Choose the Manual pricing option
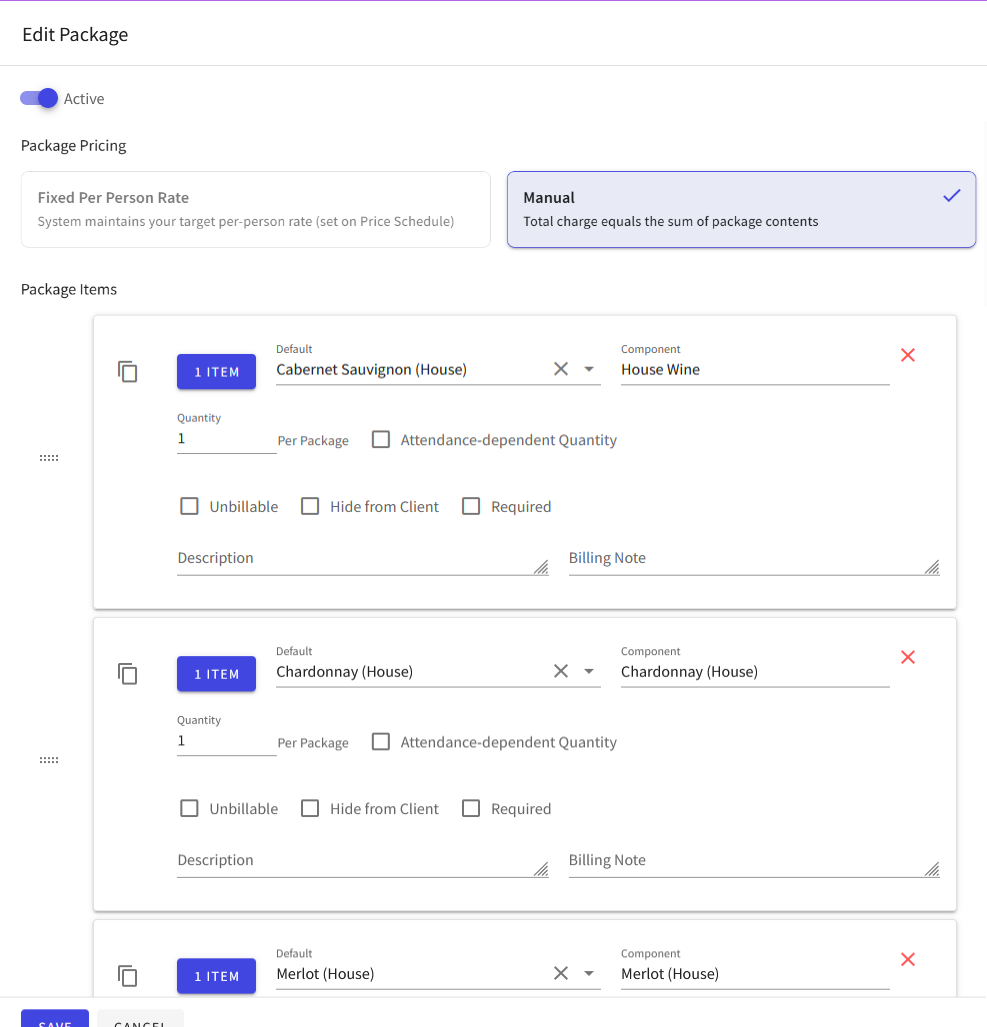This screenshot has width=987, height=1027. [x=741, y=210]
